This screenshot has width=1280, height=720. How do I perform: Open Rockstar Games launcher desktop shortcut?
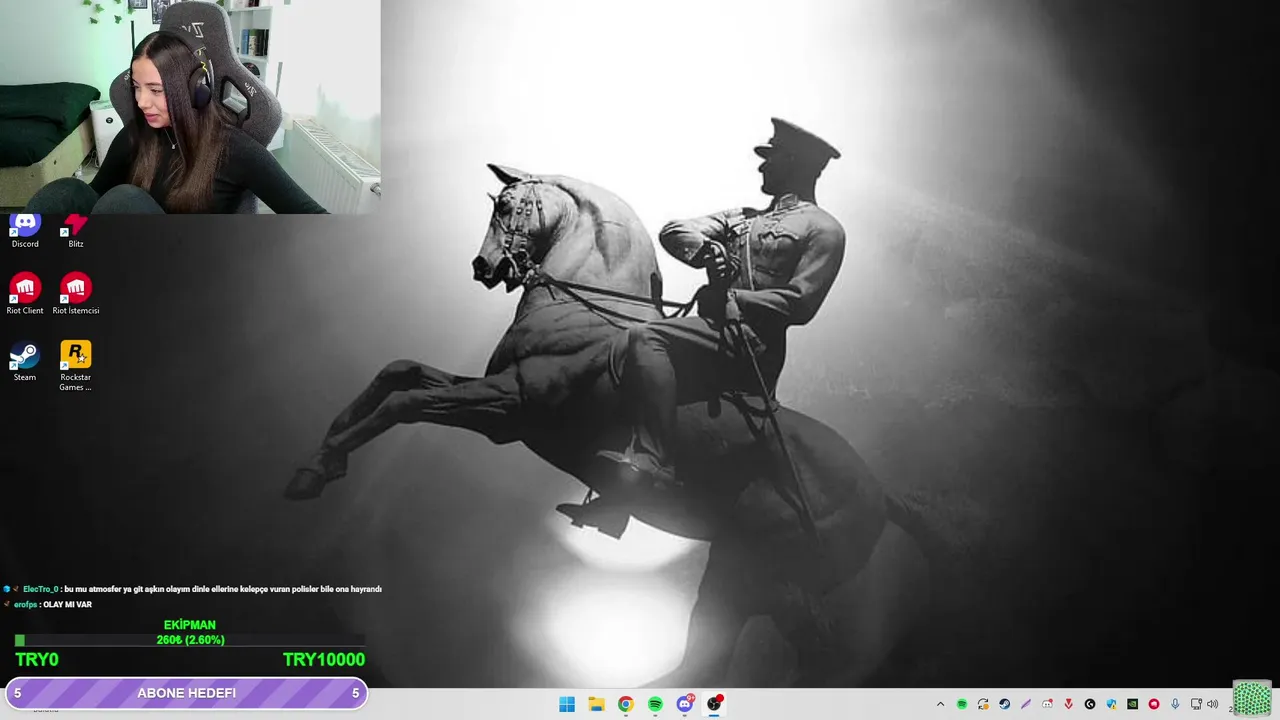pos(76,366)
